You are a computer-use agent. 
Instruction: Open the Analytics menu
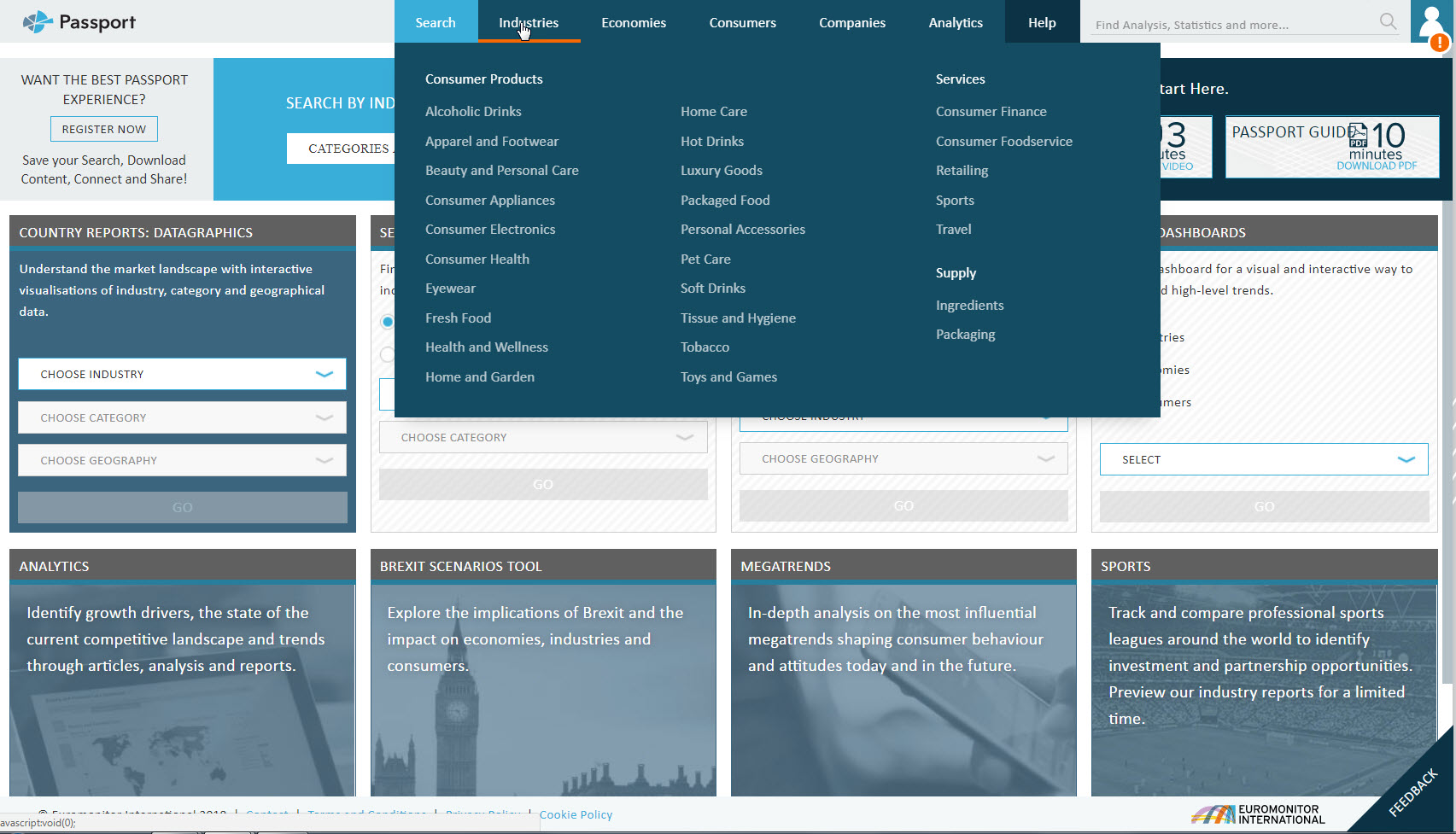(x=956, y=22)
